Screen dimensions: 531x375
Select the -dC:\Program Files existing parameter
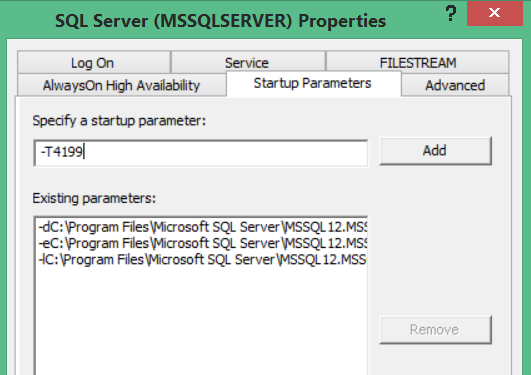tap(202, 227)
